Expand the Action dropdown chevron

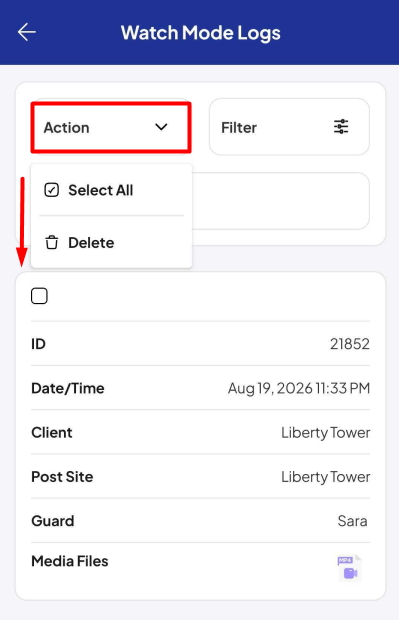pyautogui.click(x=161, y=127)
